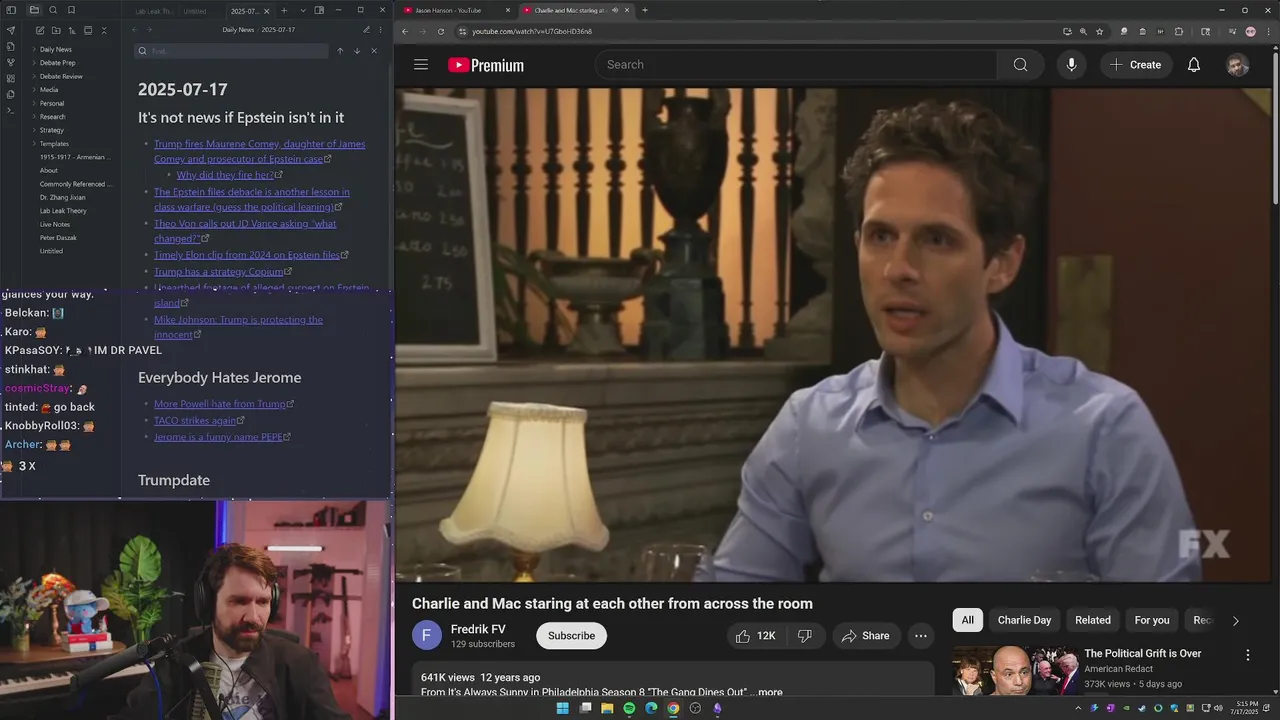Open new tab plus in Obsidian
Screen dimensions: 1280x720
(x=284, y=10)
